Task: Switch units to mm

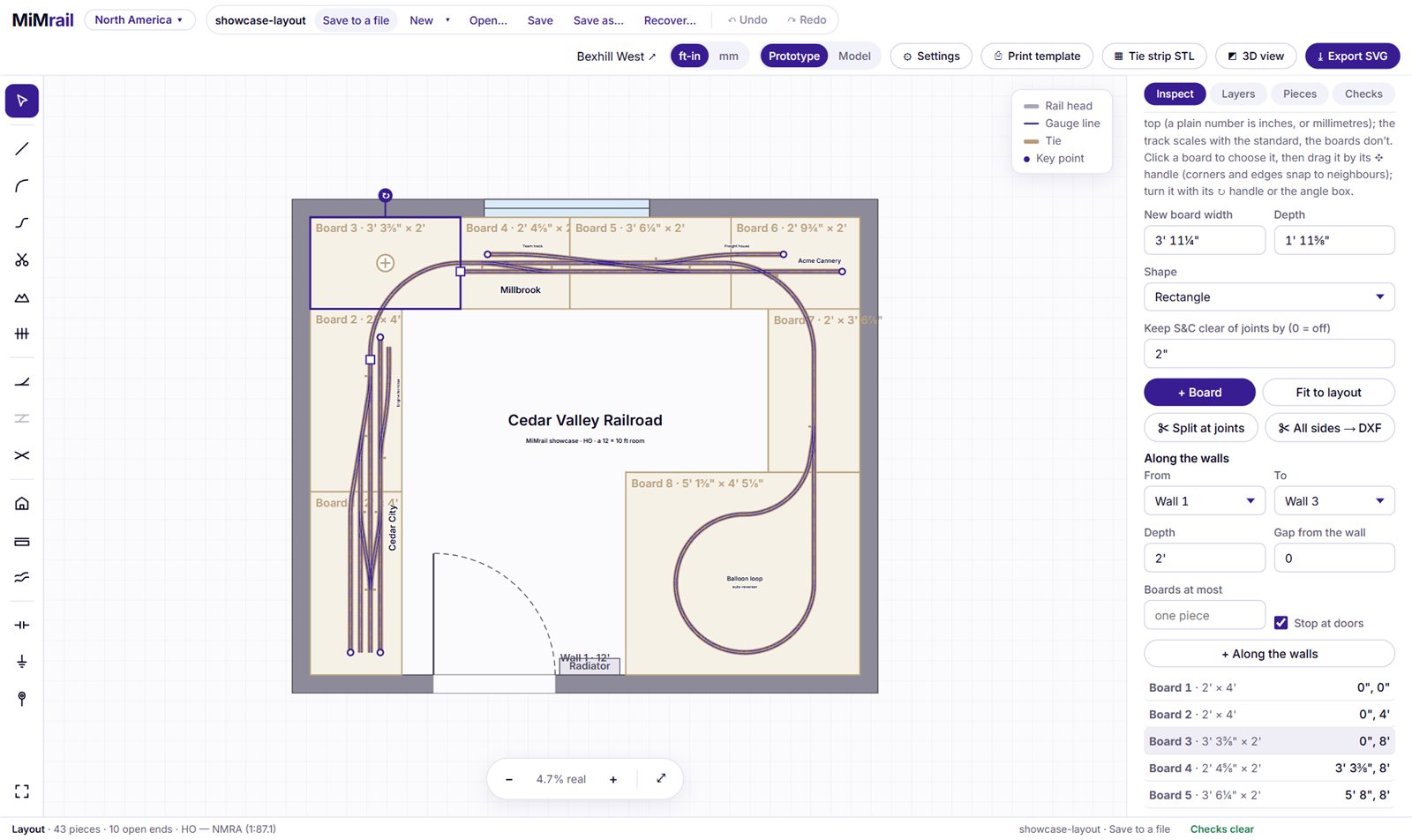Action: 728,56
